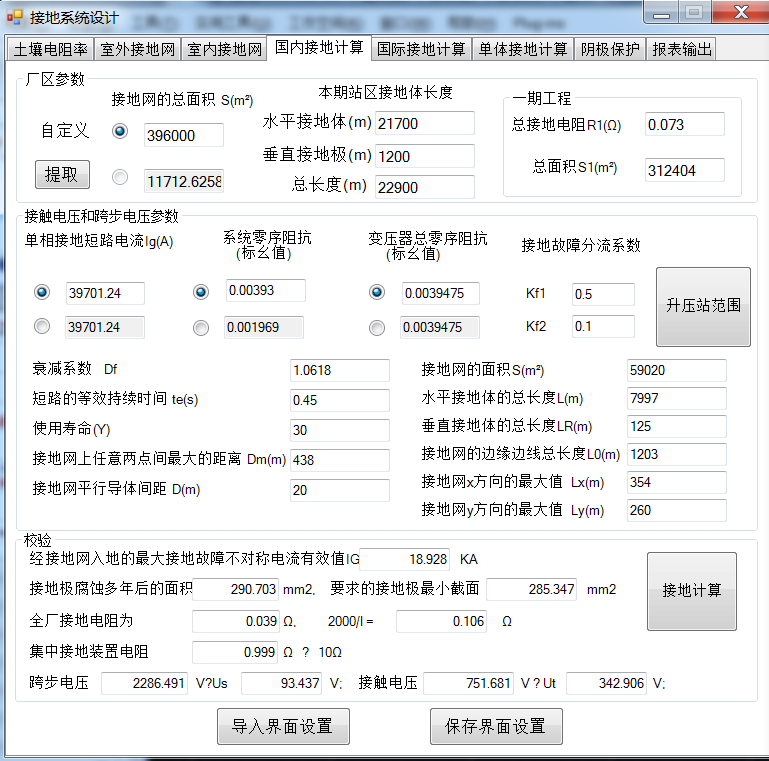Click 保存界面设置 button
The image size is (769, 761).
click(496, 726)
